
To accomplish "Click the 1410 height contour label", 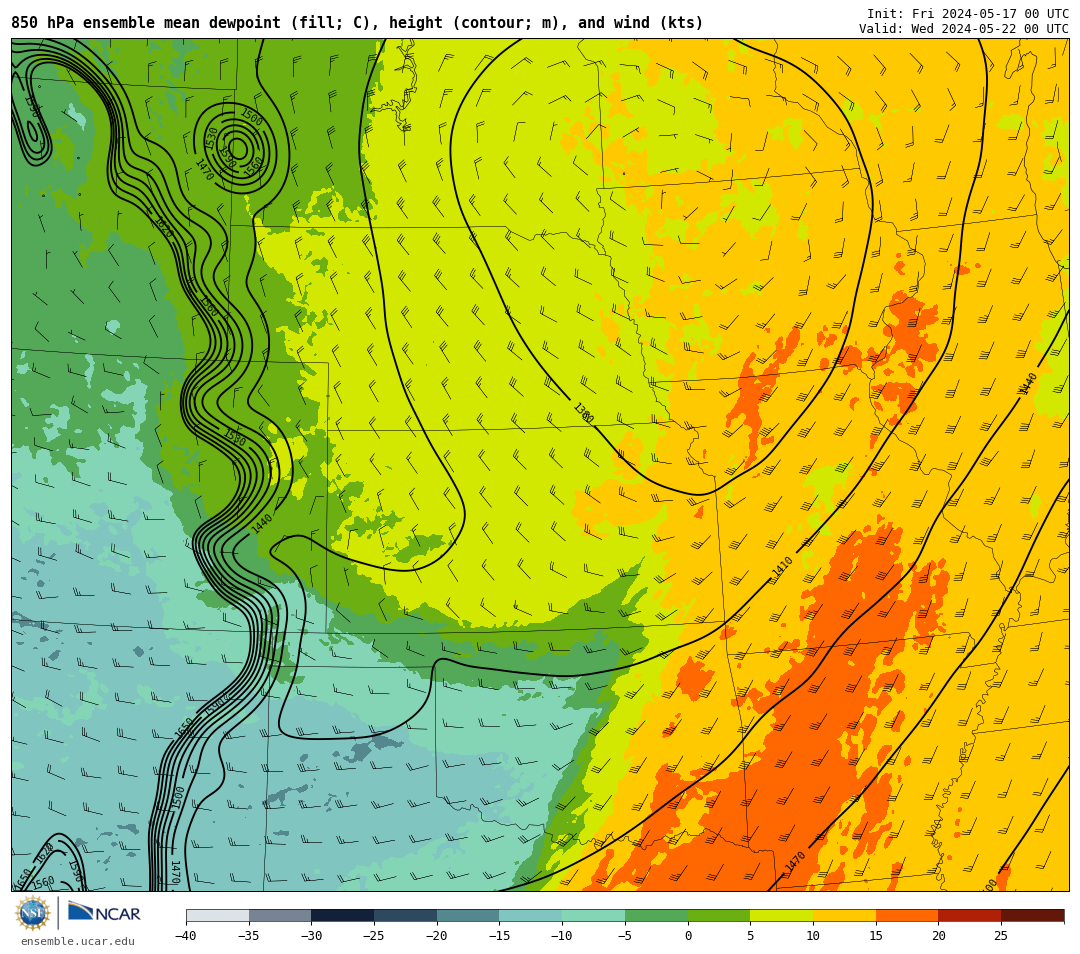I will coord(782,566).
